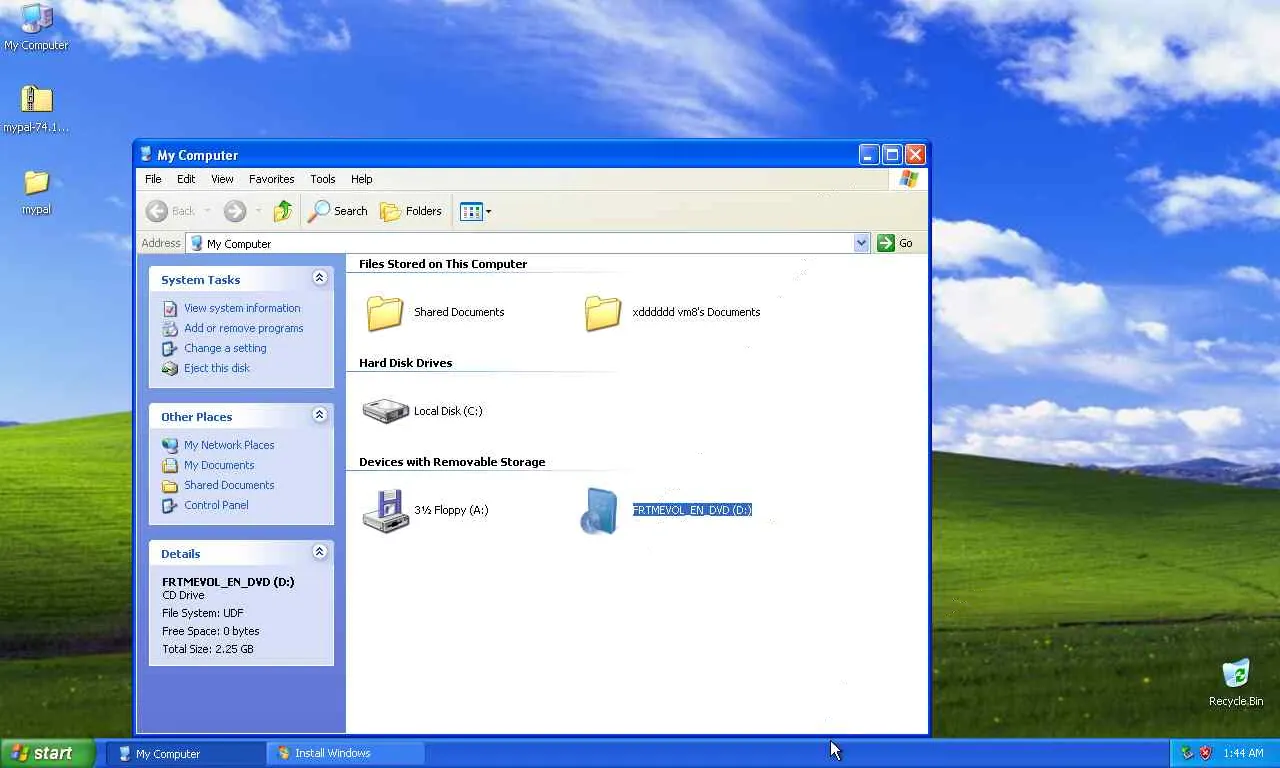The width and height of the screenshot is (1280, 768).
Task: Collapse the Other Places panel
Action: (x=320, y=415)
